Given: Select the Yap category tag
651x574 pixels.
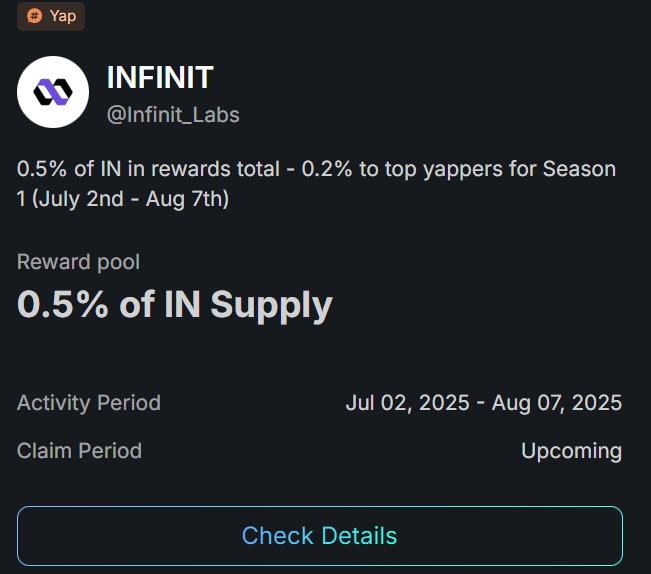Looking at the screenshot, I should 51,16.
